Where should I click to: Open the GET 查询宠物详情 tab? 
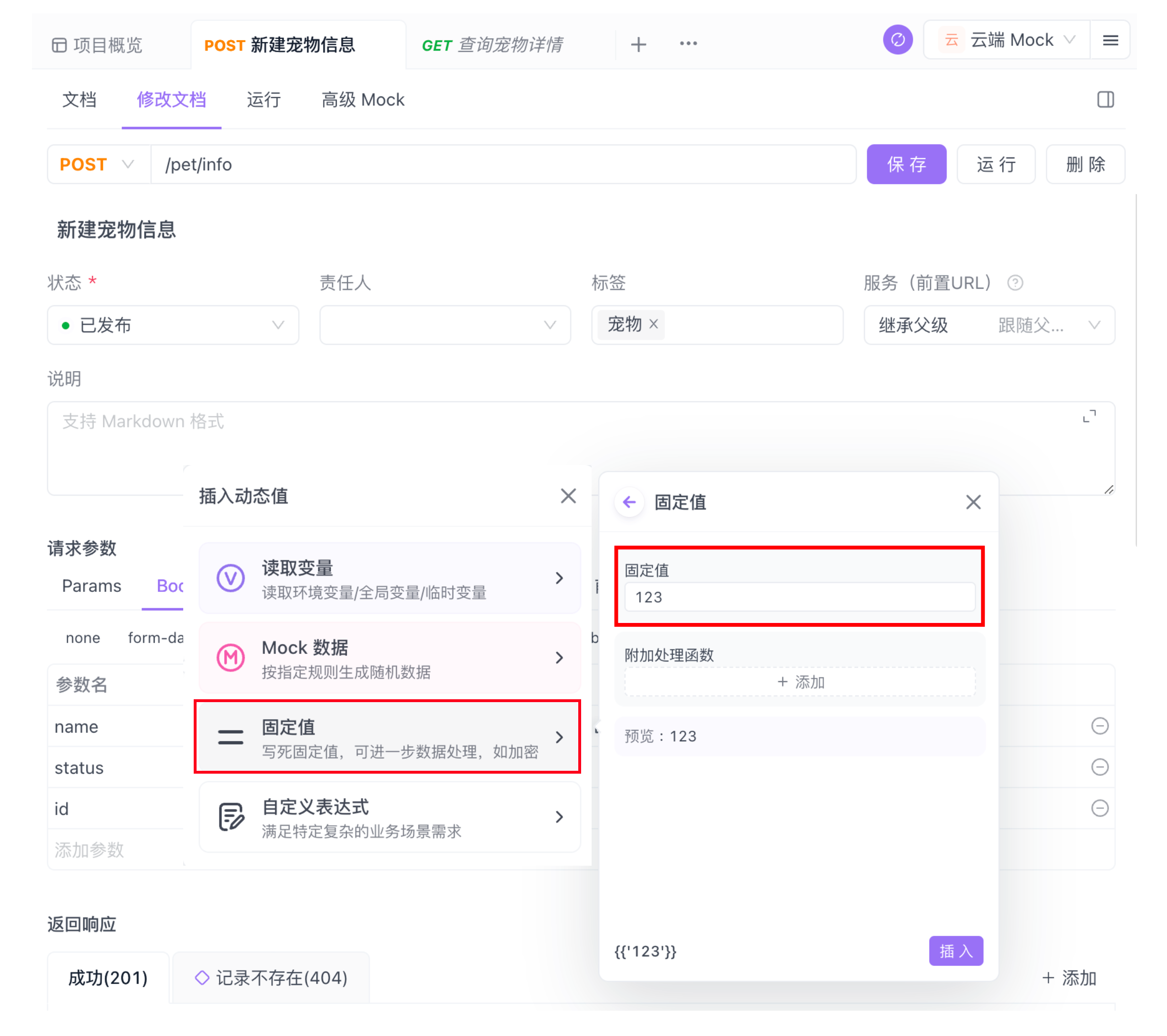tap(492, 44)
